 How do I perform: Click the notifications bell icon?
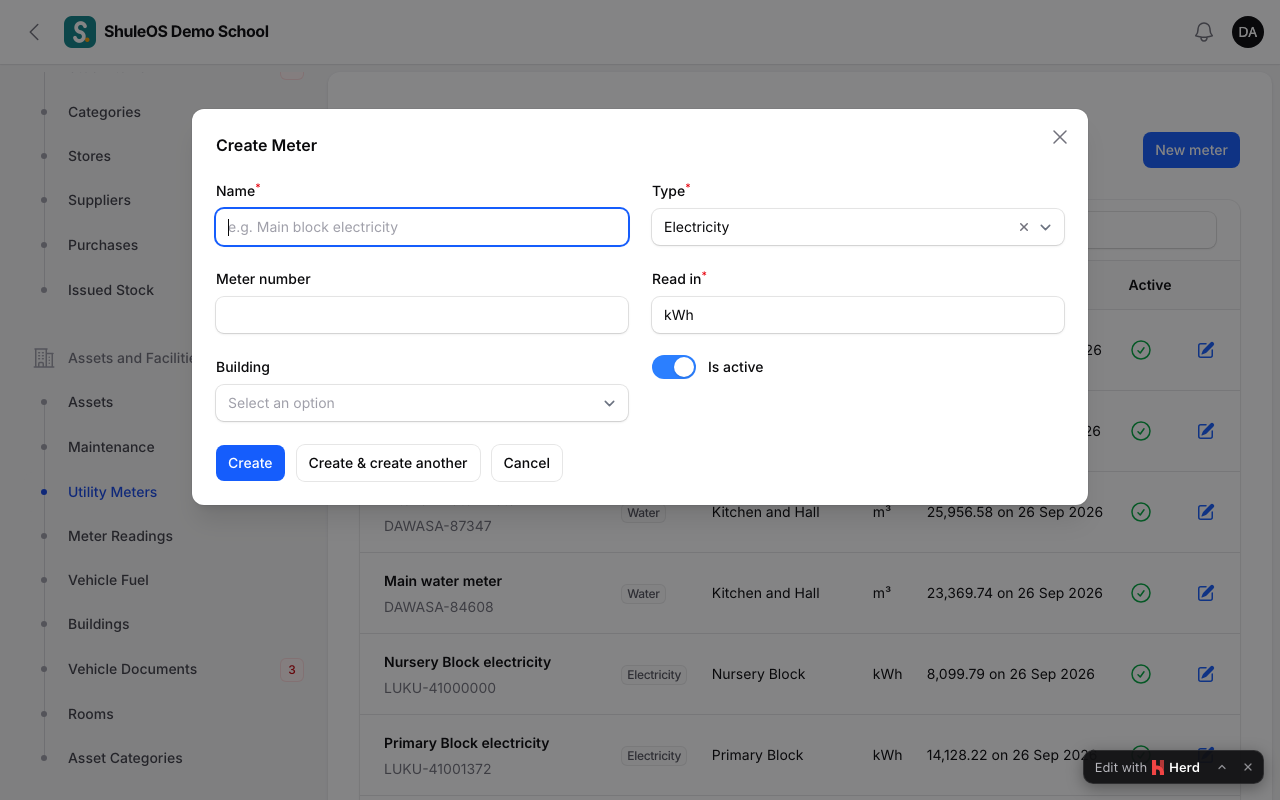[1204, 32]
